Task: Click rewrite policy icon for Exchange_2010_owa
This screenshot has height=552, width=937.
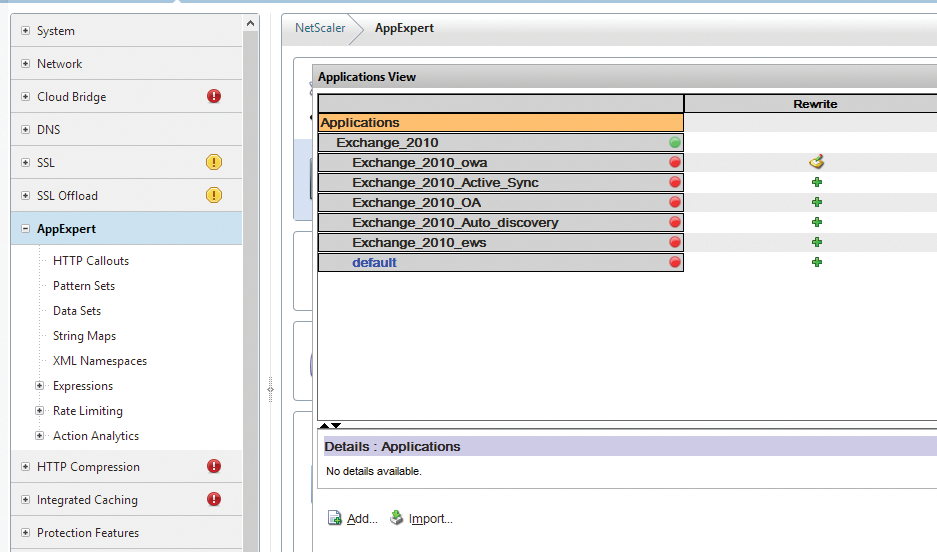Action: coord(816,162)
